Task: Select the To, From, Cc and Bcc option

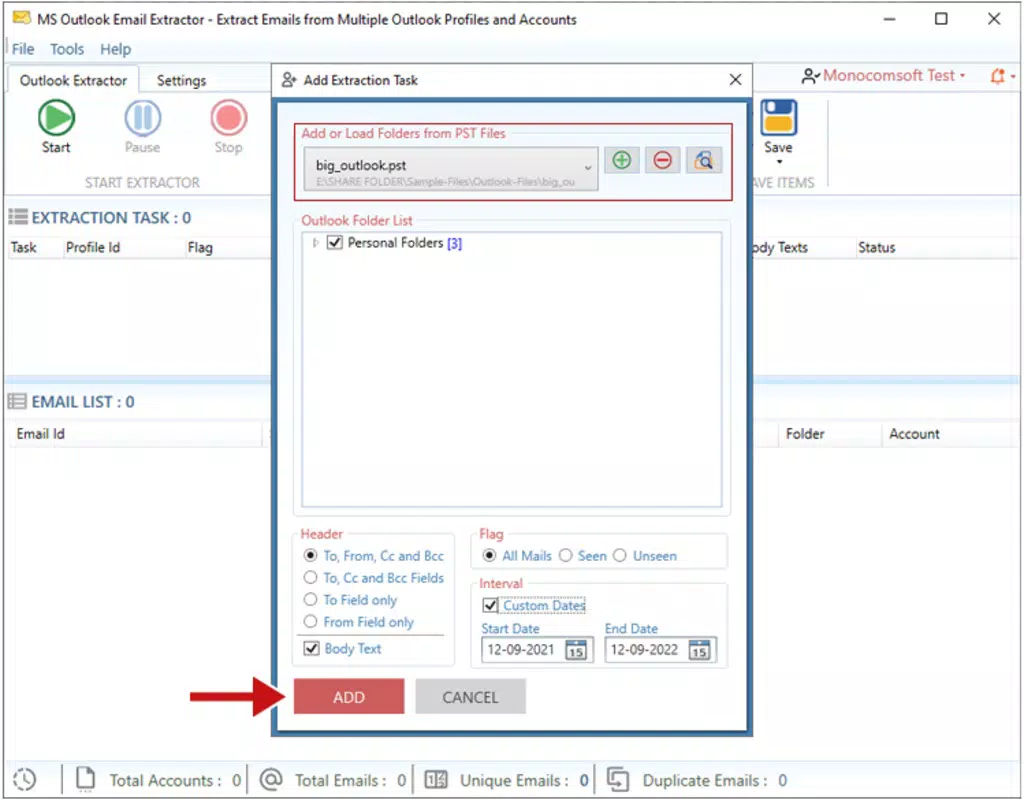Action: pos(310,556)
